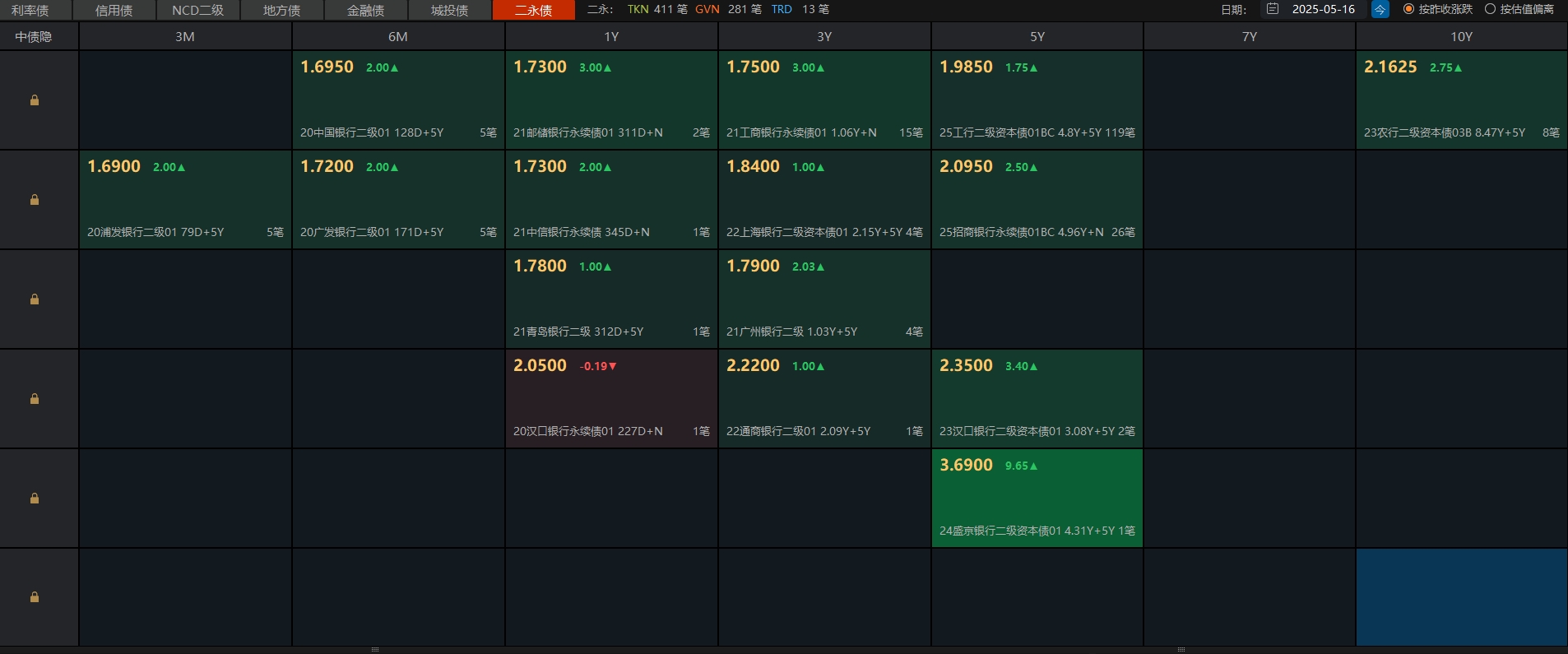
Task: Click the 2.03 change indicator
Action: pos(808,267)
